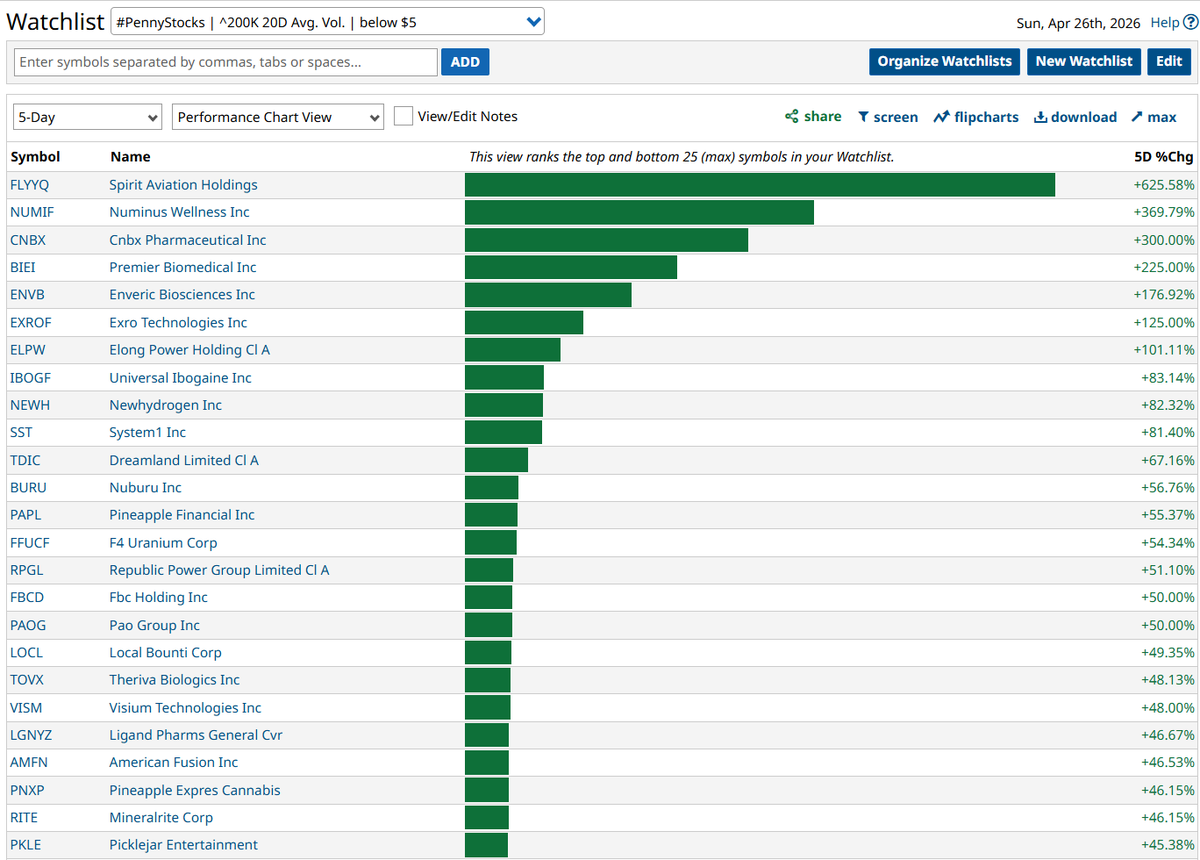
Task: Open the screen filter tool
Action: [x=888, y=117]
